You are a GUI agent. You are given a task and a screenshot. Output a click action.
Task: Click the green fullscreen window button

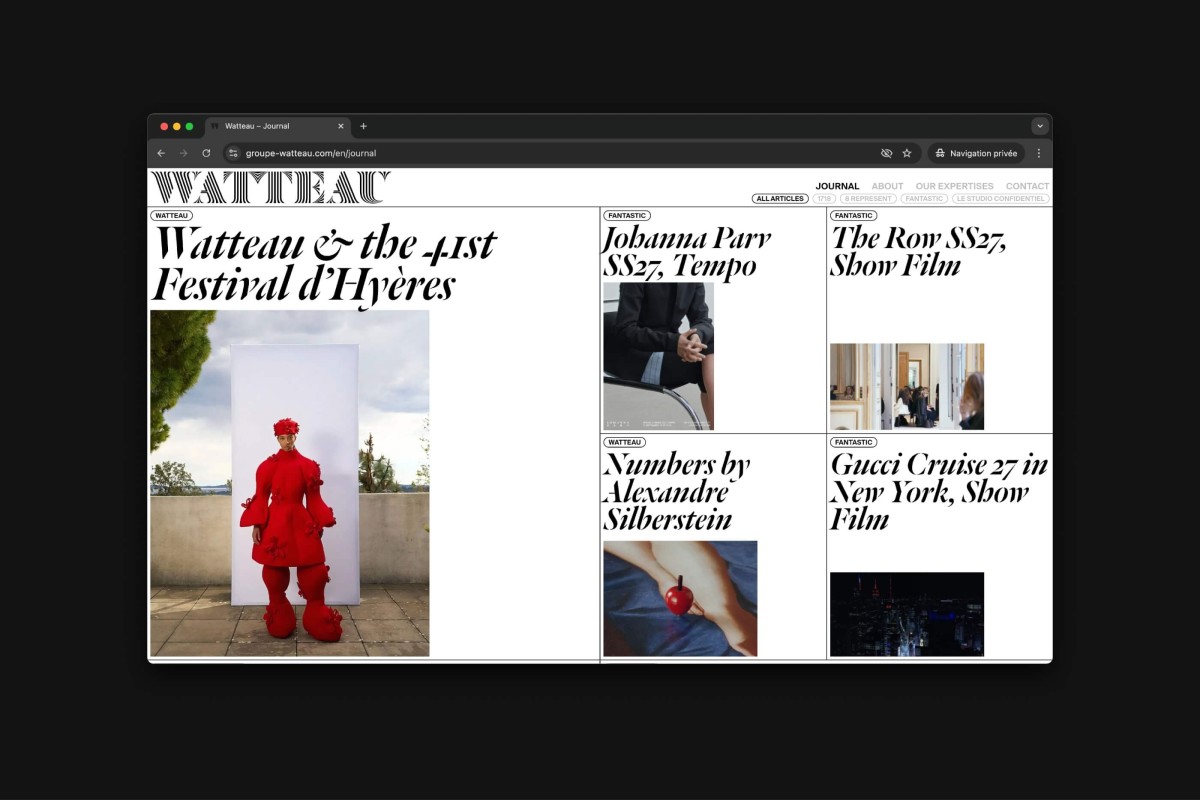[x=189, y=126]
